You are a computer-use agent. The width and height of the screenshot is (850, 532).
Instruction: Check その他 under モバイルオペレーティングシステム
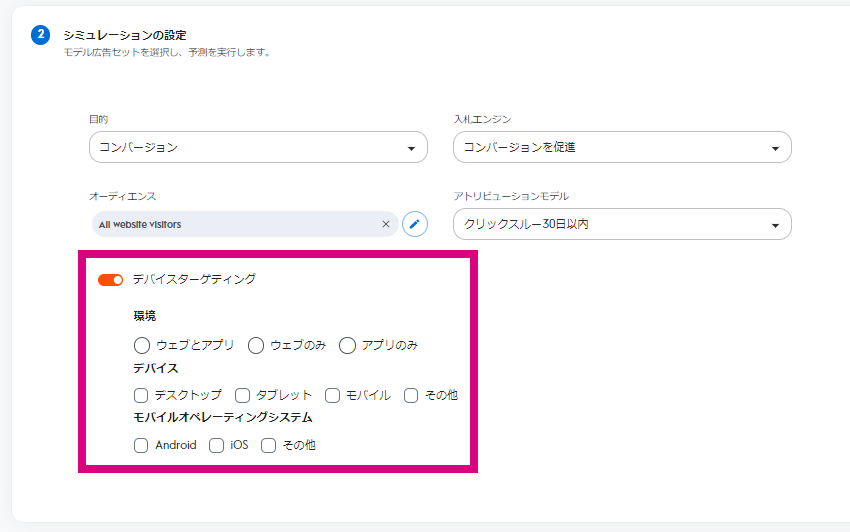pos(268,445)
